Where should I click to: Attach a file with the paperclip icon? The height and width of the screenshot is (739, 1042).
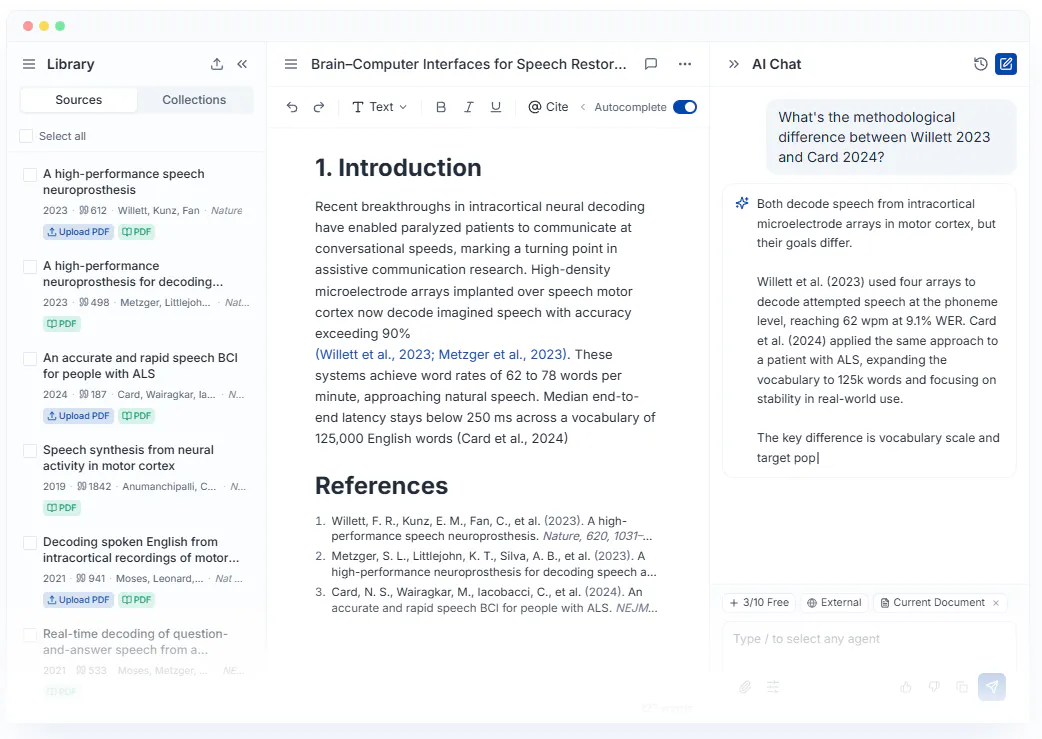pyautogui.click(x=745, y=687)
